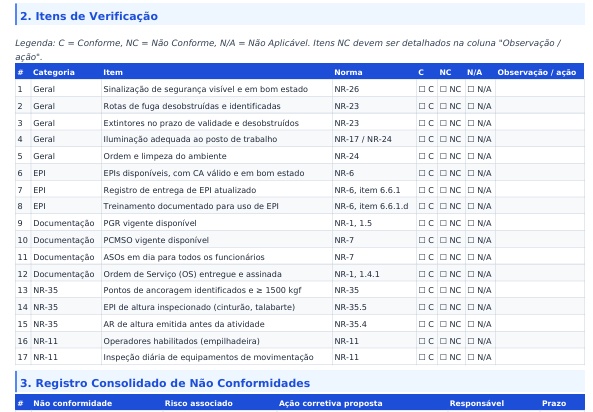
Task: Click the NR-6, item 6.6.1.d cell
Action: click(x=374, y=206)
